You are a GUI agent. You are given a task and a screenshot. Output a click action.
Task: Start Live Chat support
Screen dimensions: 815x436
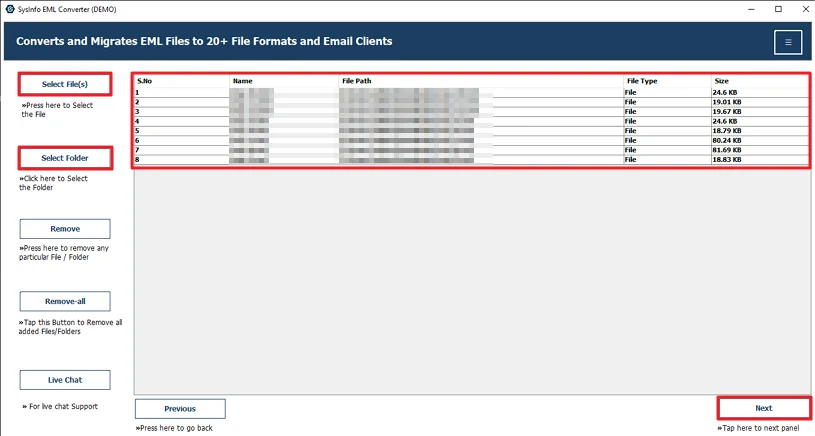[x=65, y=380]
